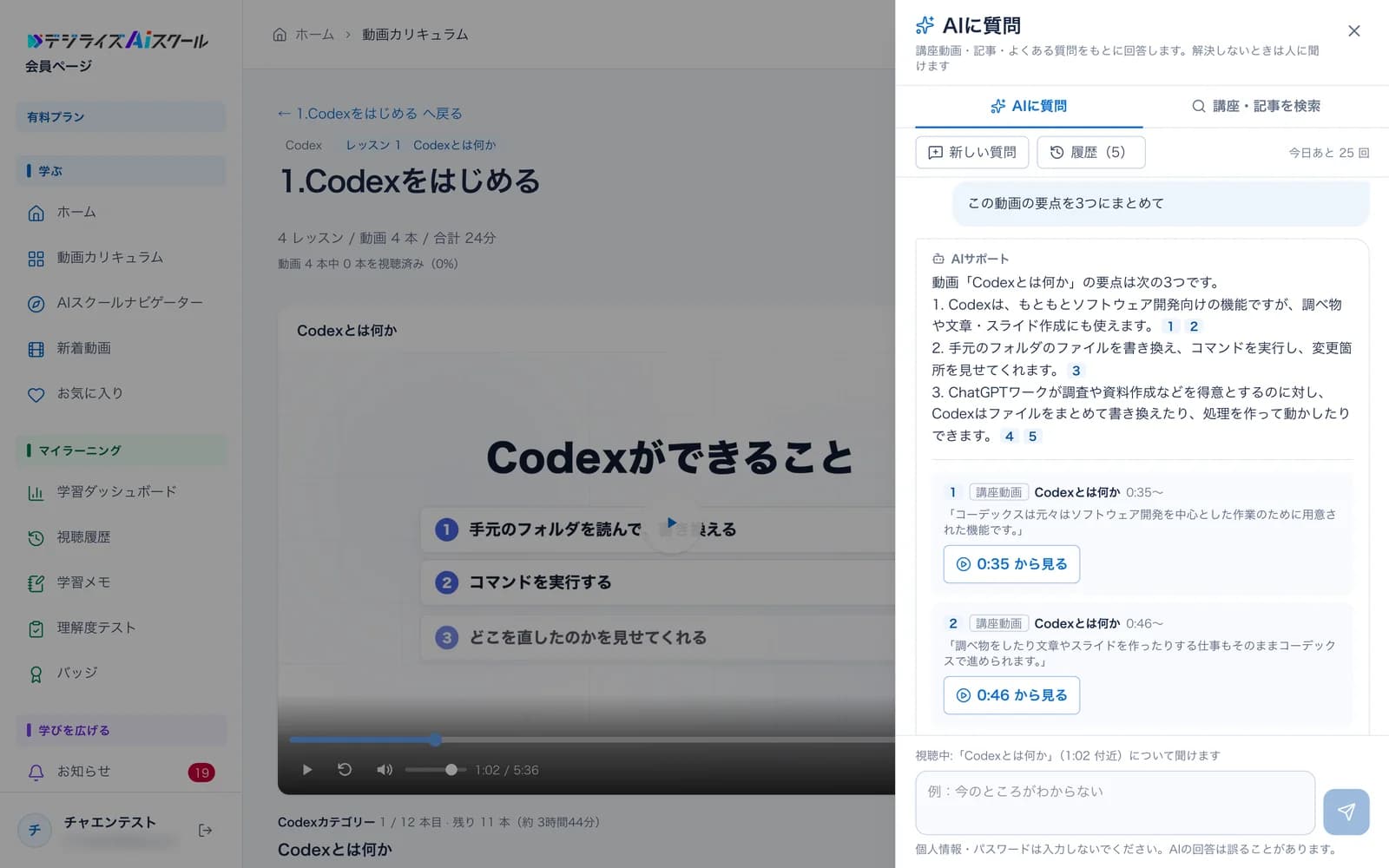Open お知らせ notifications bell
This screenshot has width=1389, height=868.
121,772
